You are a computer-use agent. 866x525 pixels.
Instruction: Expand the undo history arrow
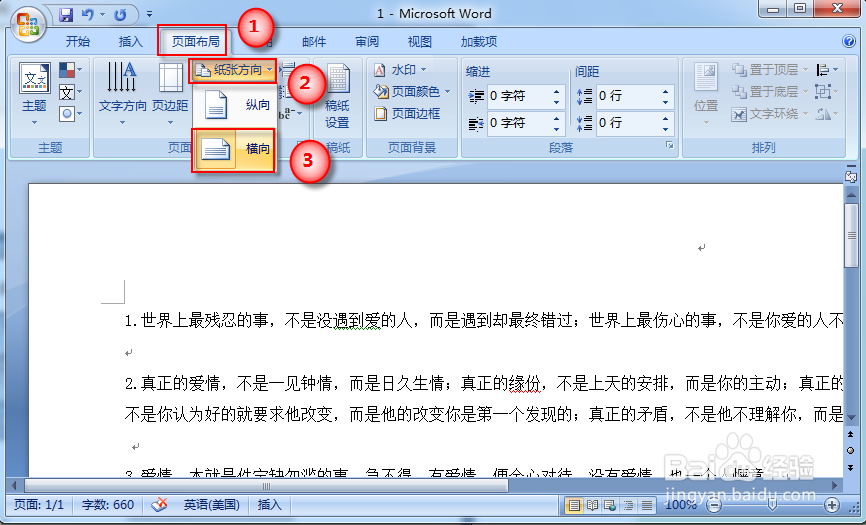102,15
